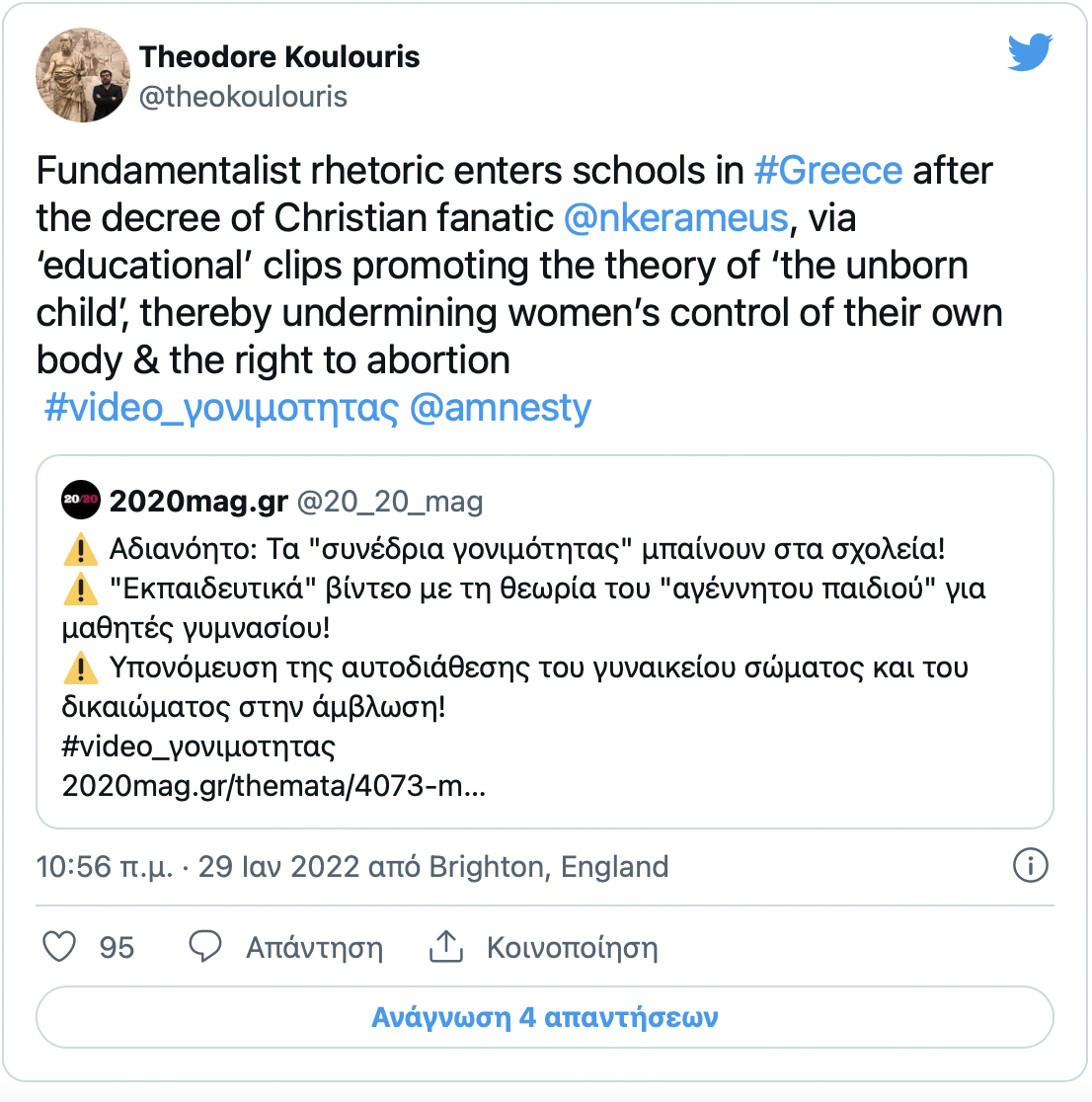Open Theodore Koulouris profile picture
The height and width of the screenshot is (1102, 1092).
pos(83,75)
